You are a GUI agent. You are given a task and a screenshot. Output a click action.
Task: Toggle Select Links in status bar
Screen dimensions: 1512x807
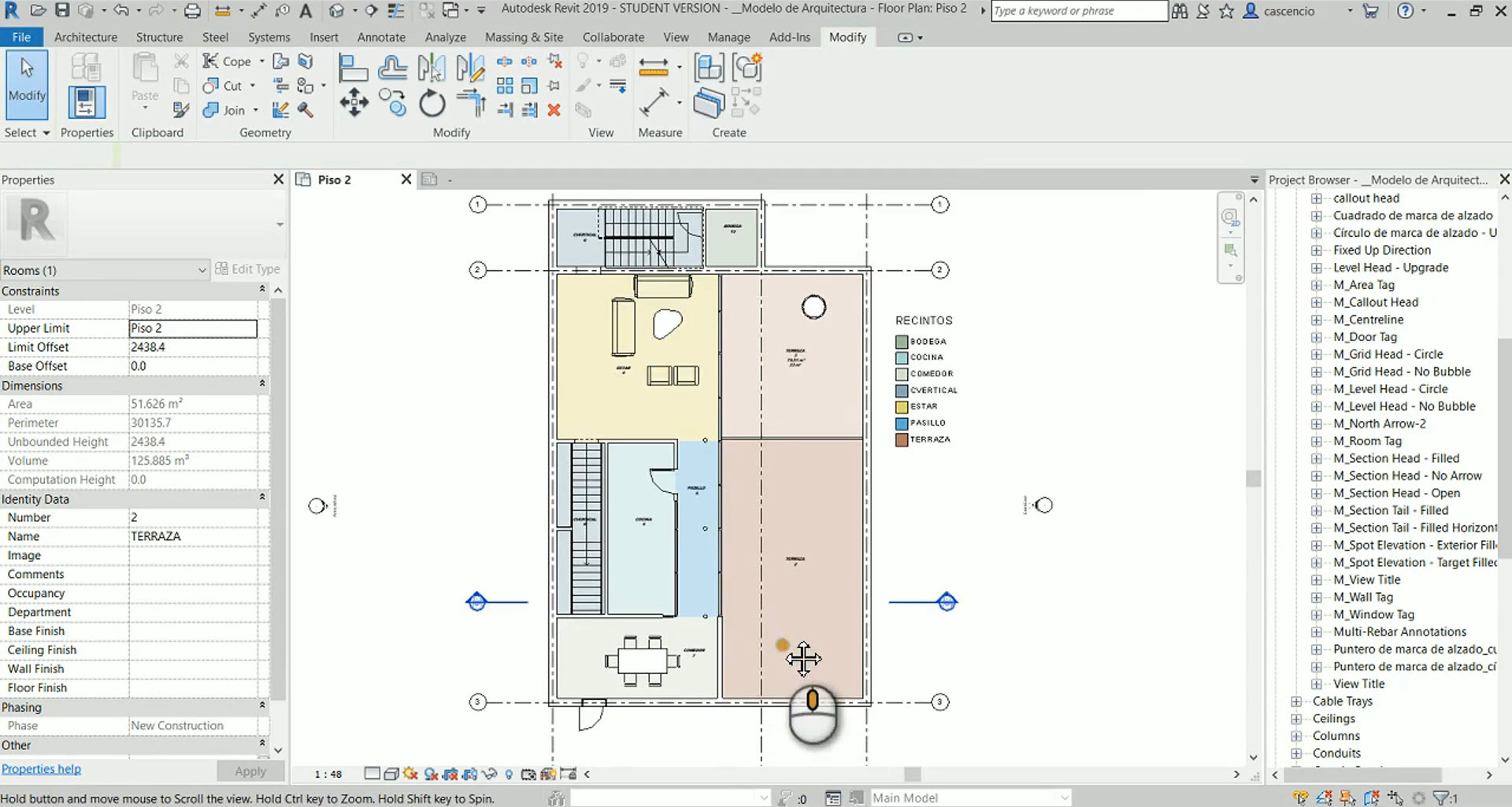(1300, 798)
